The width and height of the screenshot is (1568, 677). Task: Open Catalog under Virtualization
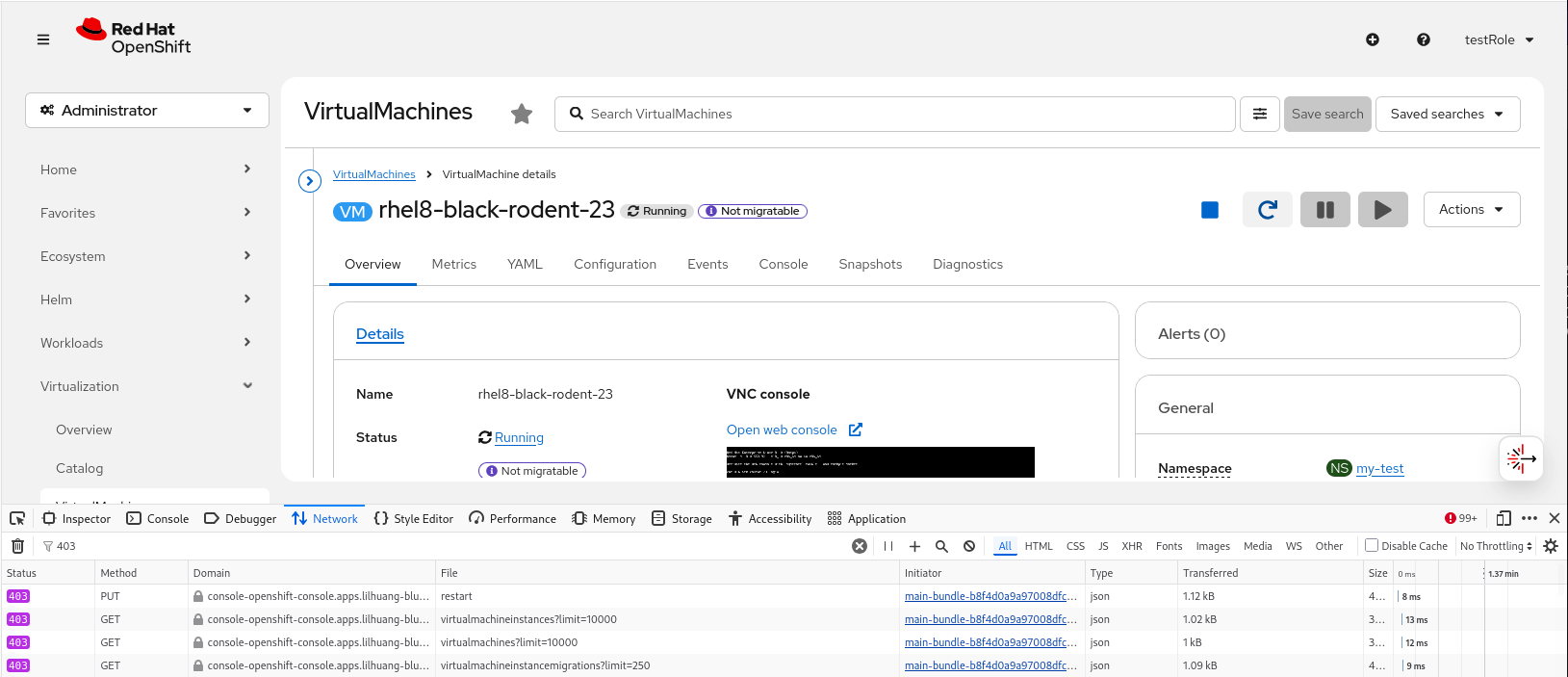[79, 468]
